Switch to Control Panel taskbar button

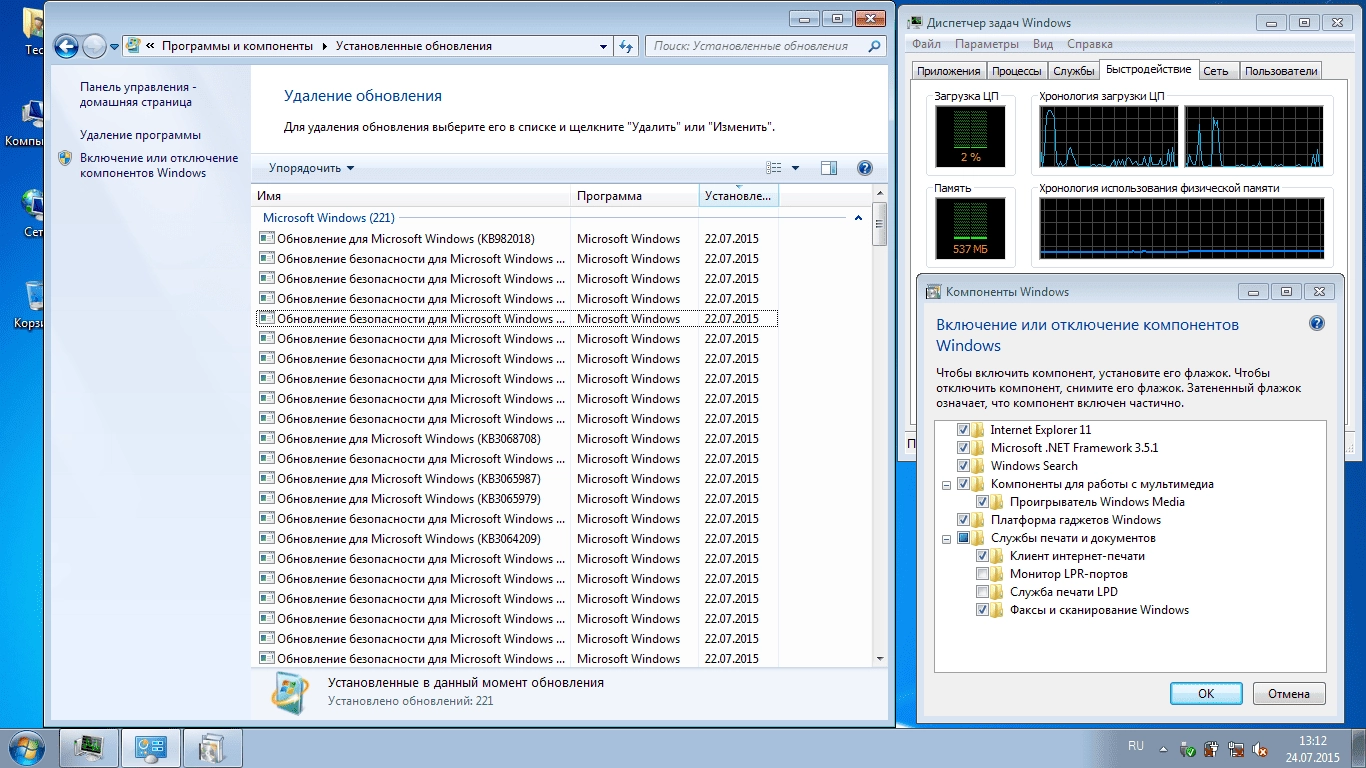tap(151, 748)
